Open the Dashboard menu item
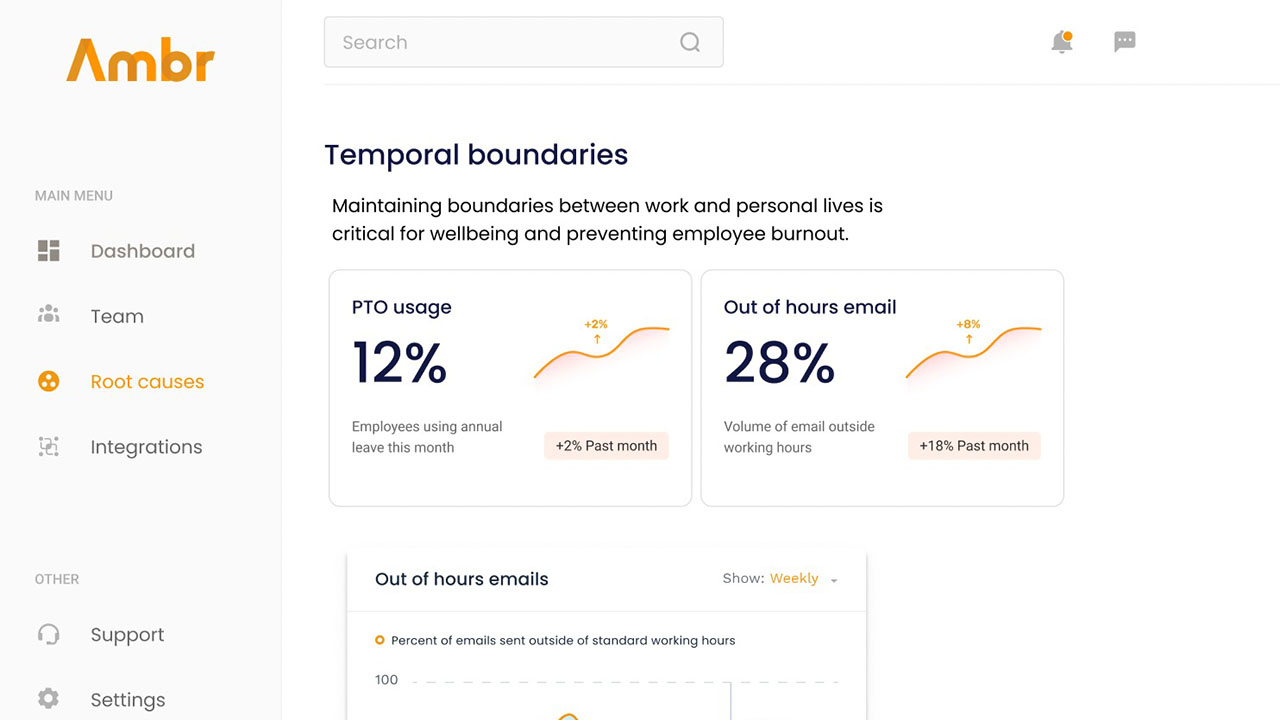 [x=142, y=251]
